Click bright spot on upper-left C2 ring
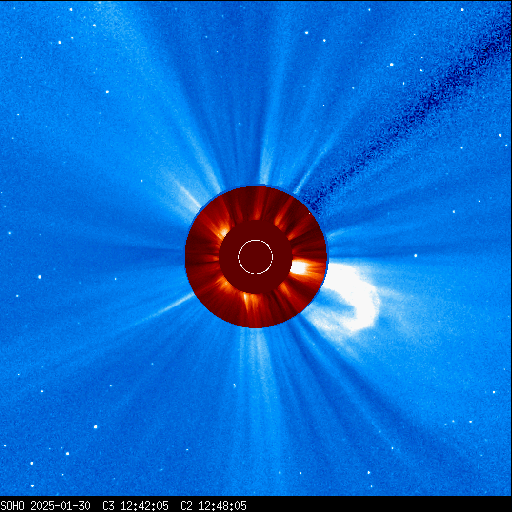Image resolution: width=512 pixels, height=512 pixels. 223,231
